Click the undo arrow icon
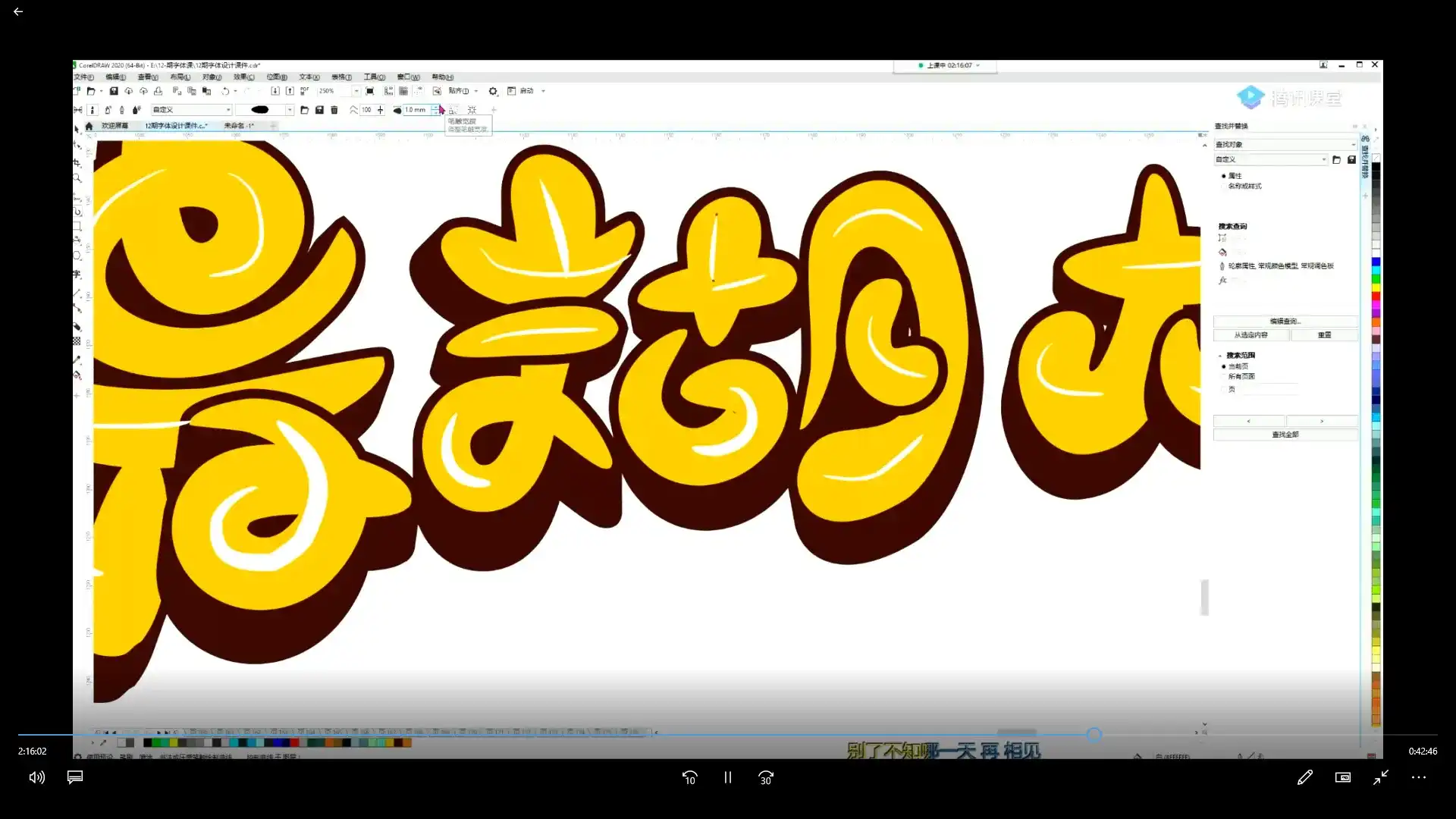 tap(225, 91)
